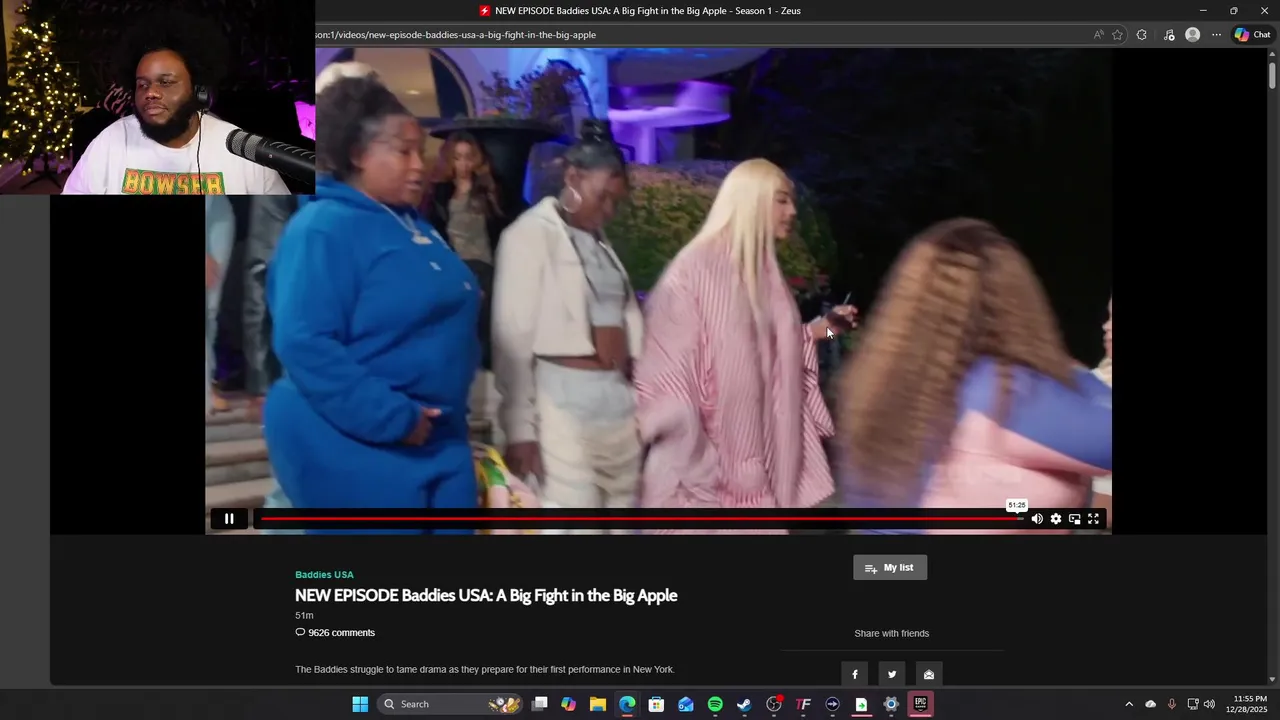The height and width of the screenshot is (720, 1280).
Task: Seek along the red video progress bar
Action: click(x=642, y=519)
